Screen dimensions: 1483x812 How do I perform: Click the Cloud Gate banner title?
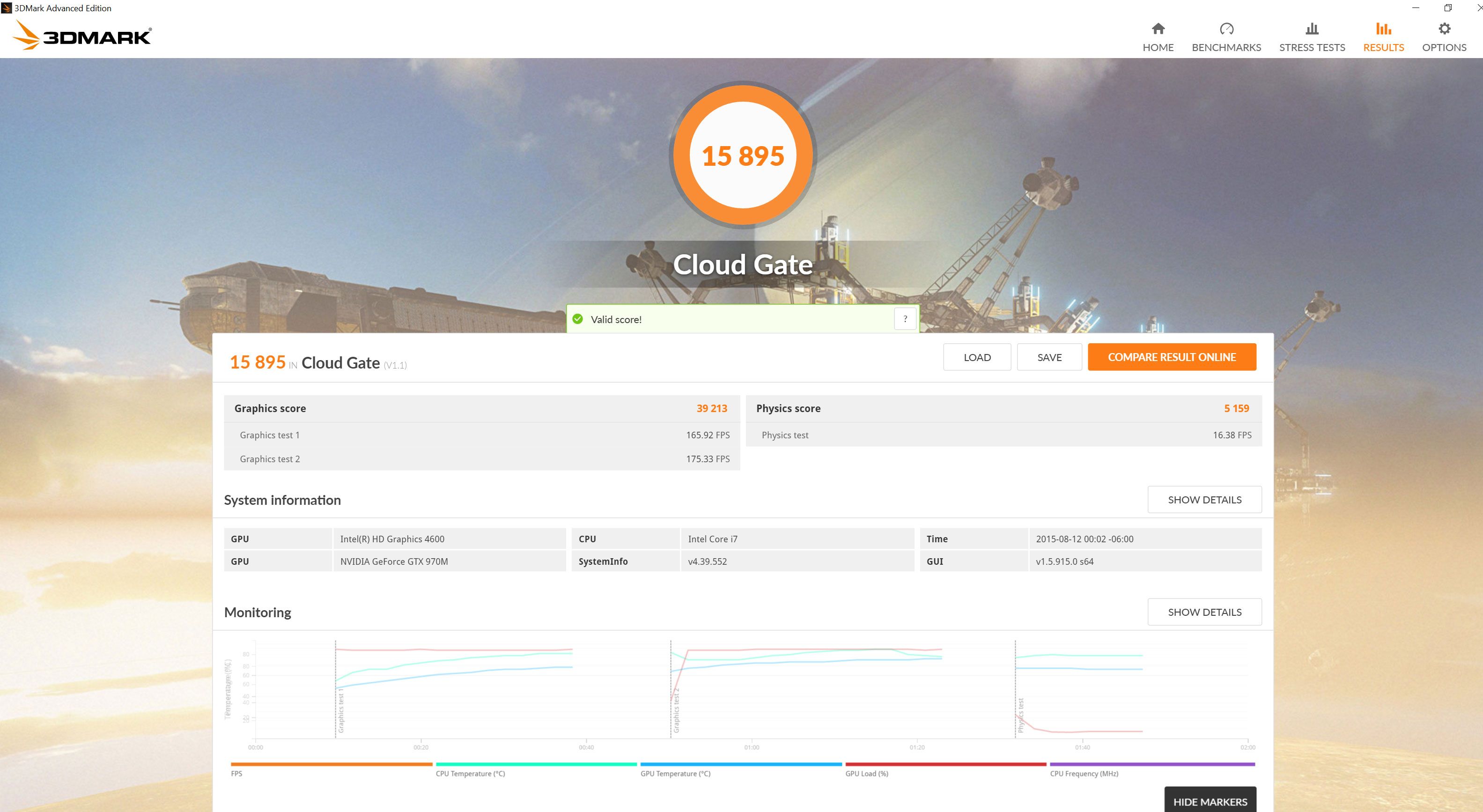743,264
